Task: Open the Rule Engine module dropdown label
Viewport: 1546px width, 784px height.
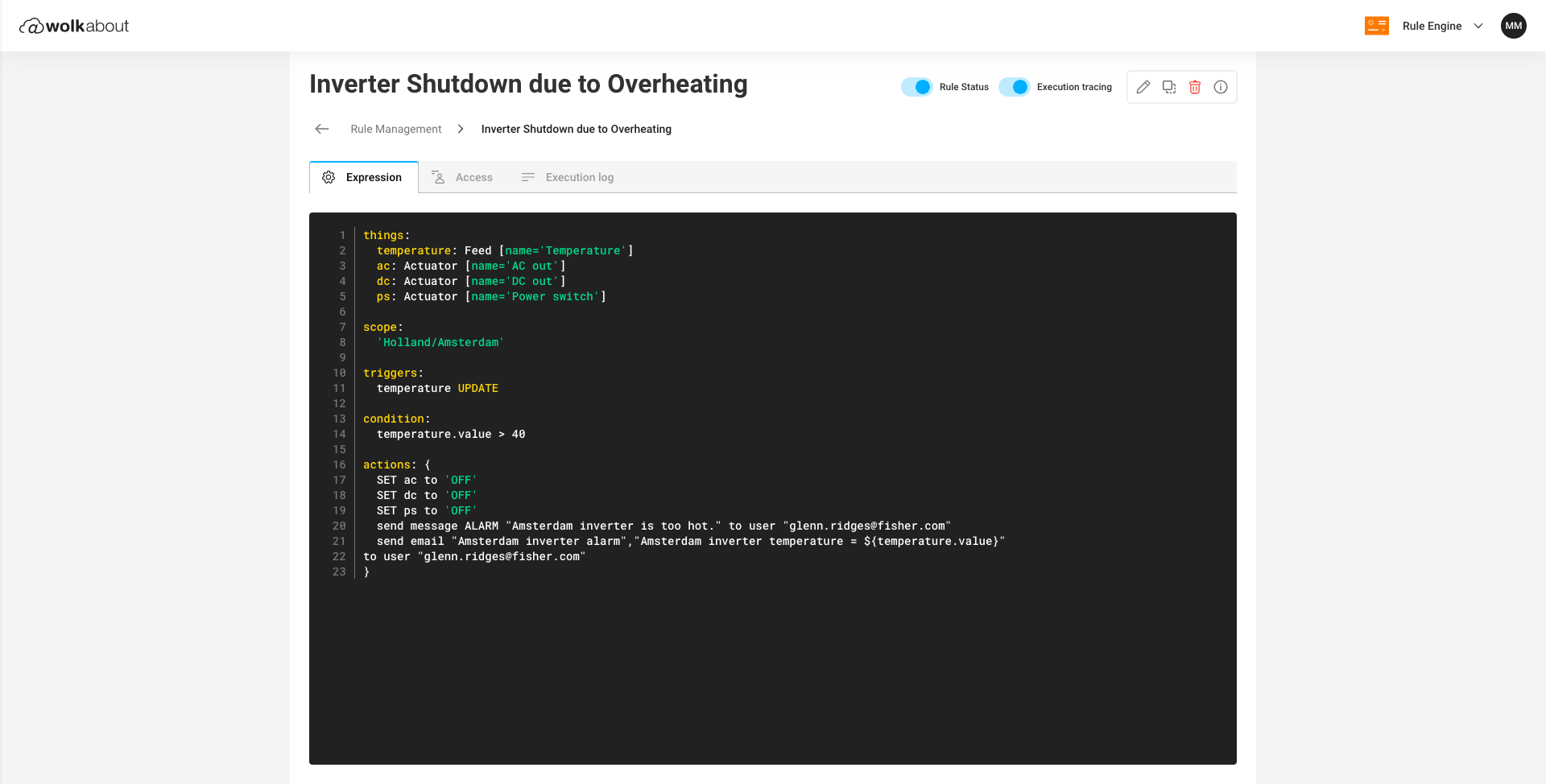Action: (1432, 26)
